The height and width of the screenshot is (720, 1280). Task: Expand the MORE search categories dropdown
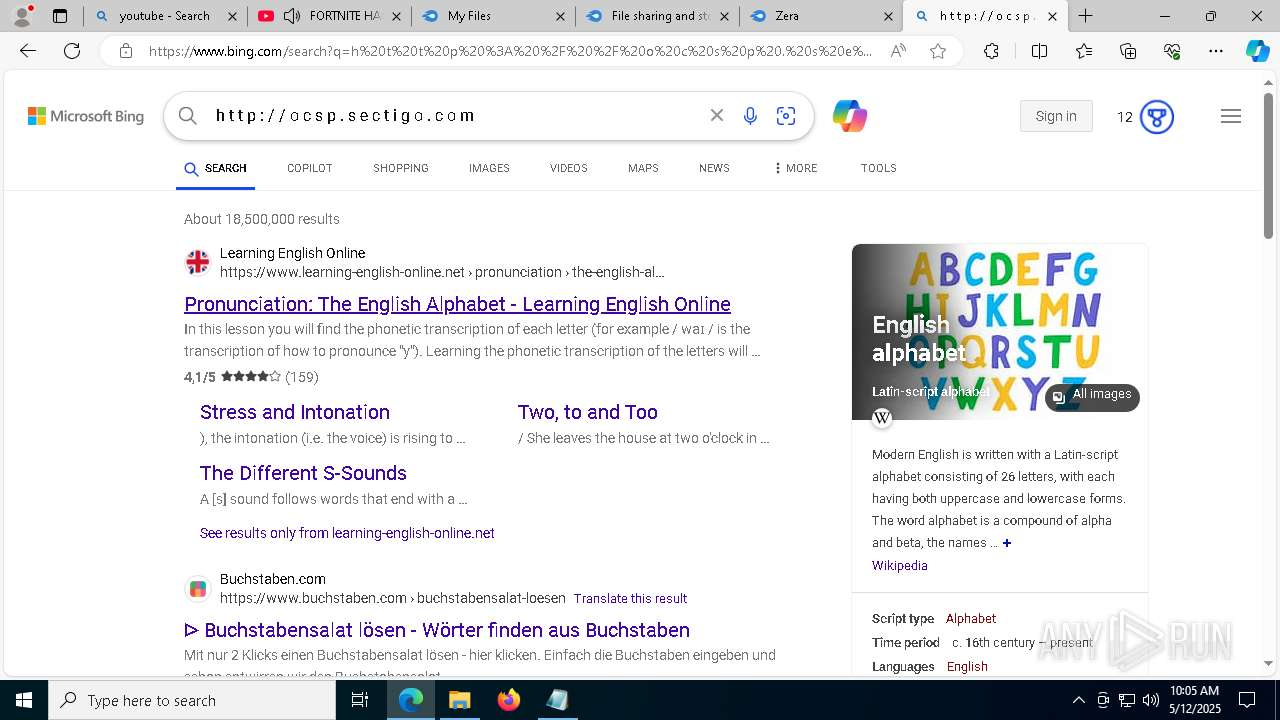795,168
